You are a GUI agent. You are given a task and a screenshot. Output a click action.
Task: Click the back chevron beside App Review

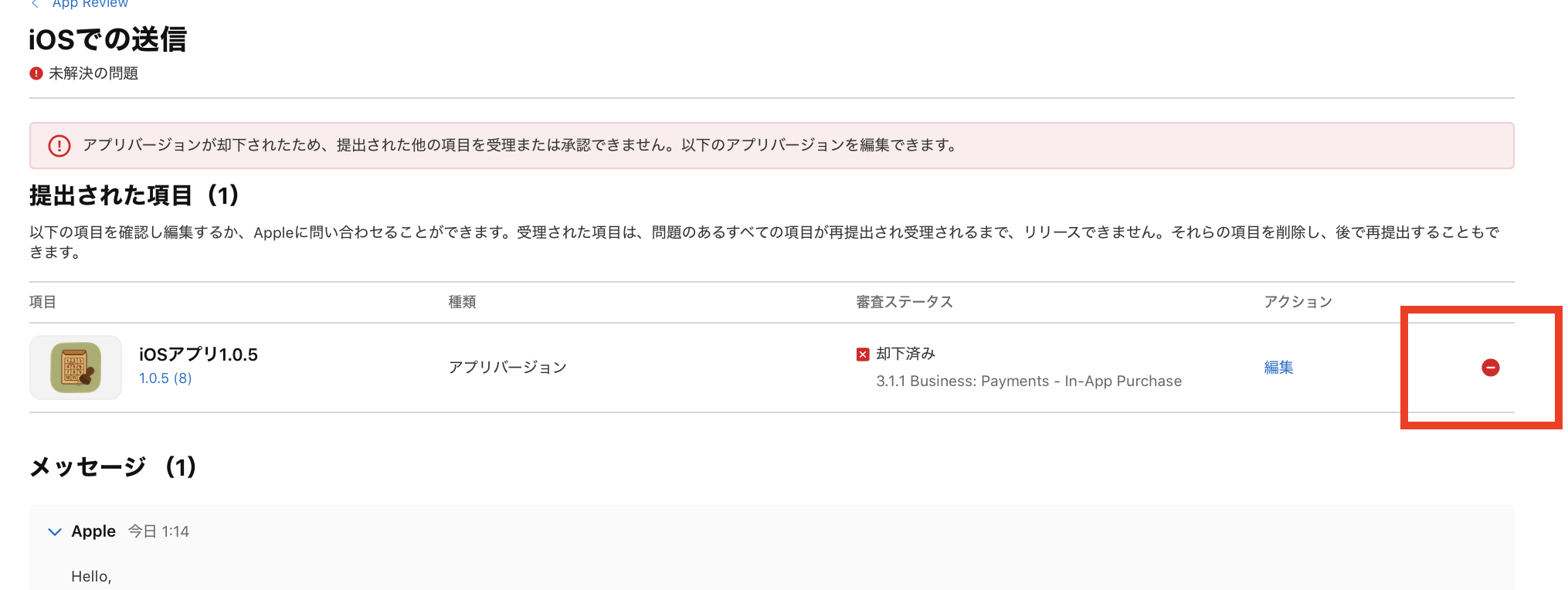pos(35,4)
